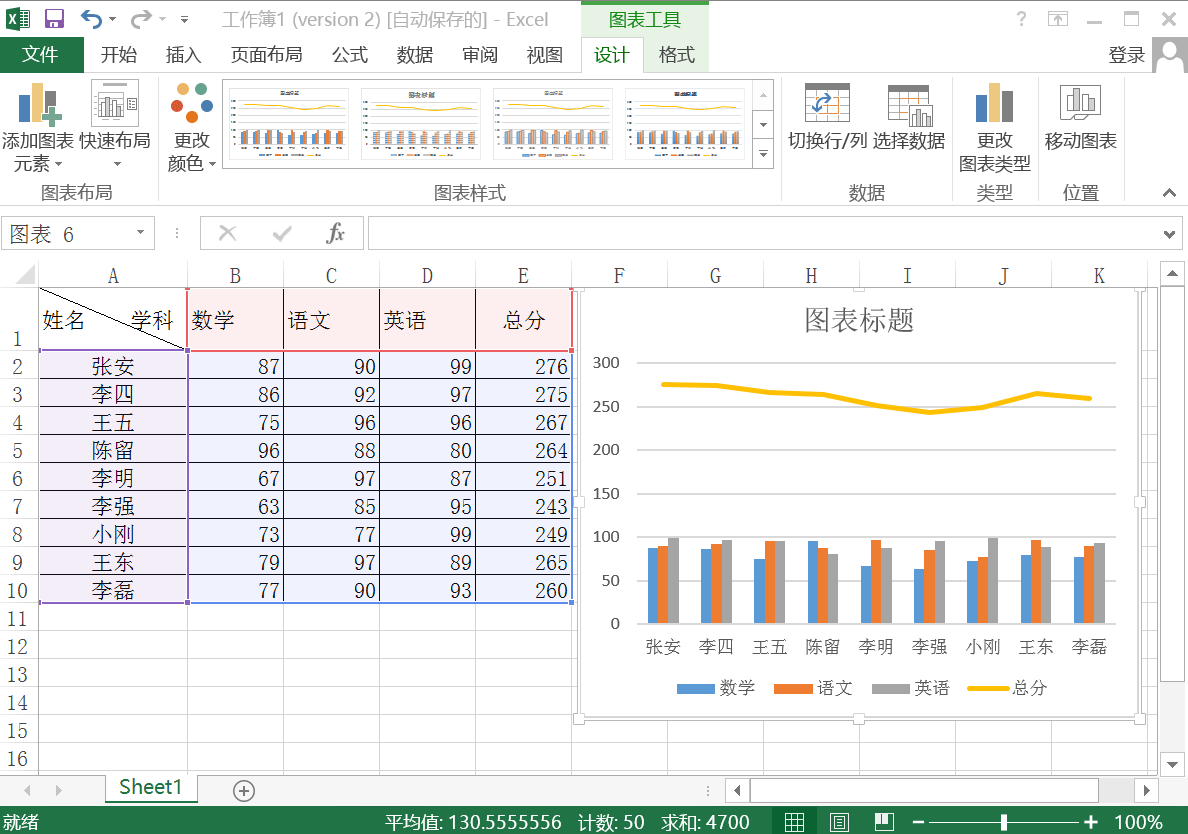1188x834 pixels.
Task: Click previous sheet navigation arrow
Action: 28,791
